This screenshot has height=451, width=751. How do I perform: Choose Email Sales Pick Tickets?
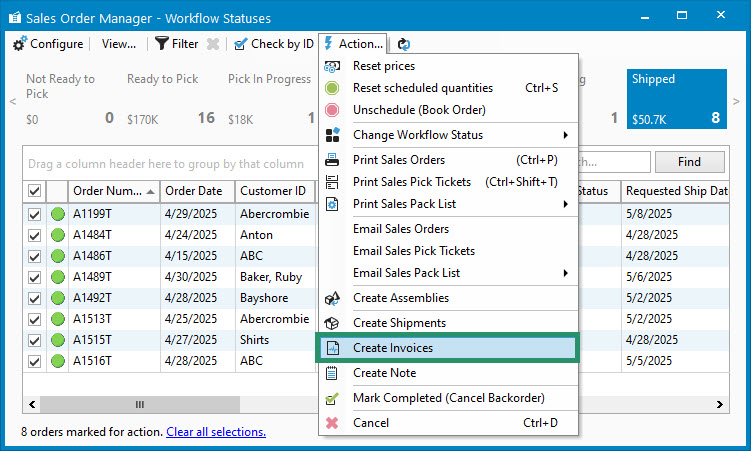[x=448, y=251]
